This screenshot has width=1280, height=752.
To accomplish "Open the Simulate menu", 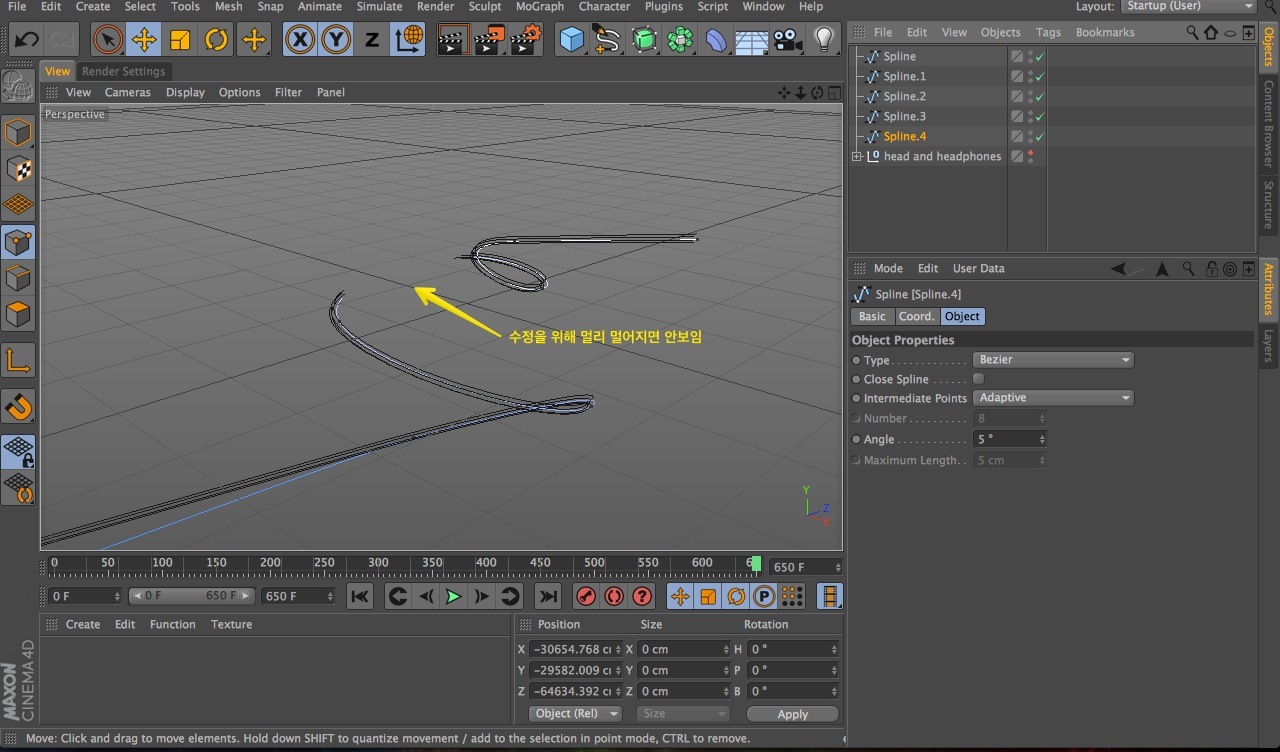I will pos(379,6).
